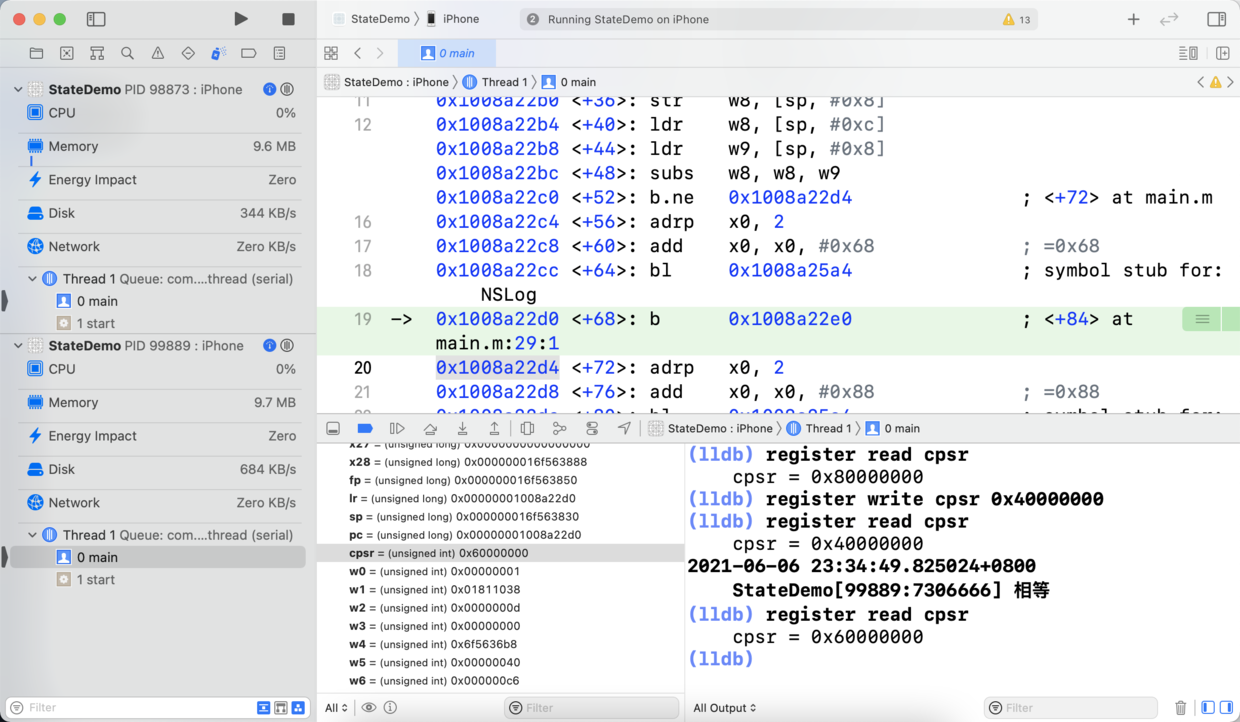1240x722 pixels.
Task: Open the Issue navigator warning icon
Action: click(158, 53)
